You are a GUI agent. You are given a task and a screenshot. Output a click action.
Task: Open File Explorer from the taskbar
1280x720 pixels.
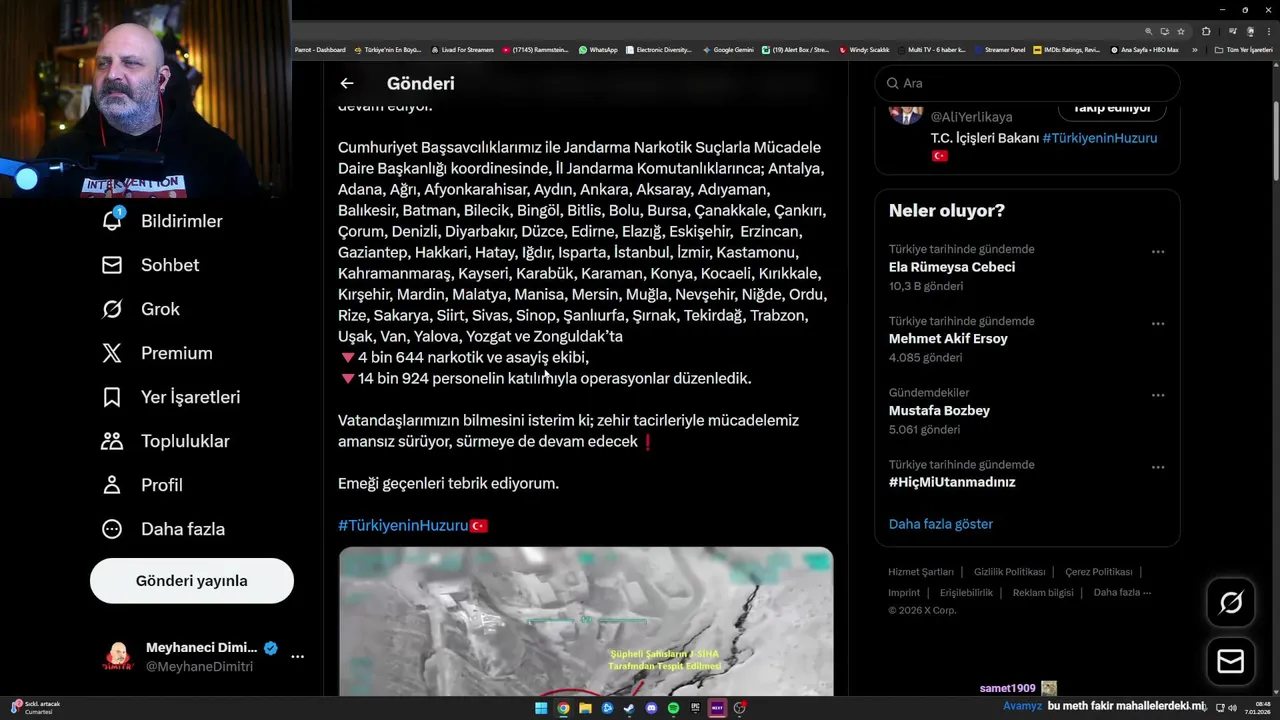point(585,708)
